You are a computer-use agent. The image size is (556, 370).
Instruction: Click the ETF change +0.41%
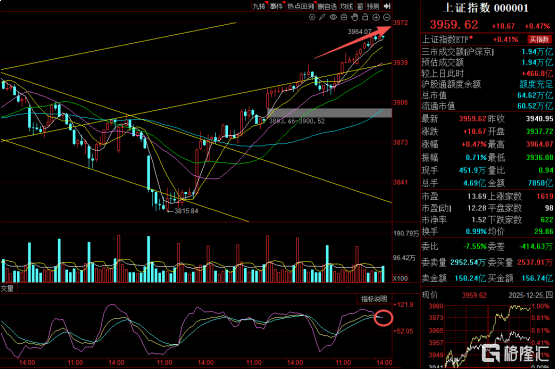tap(506, 39)
